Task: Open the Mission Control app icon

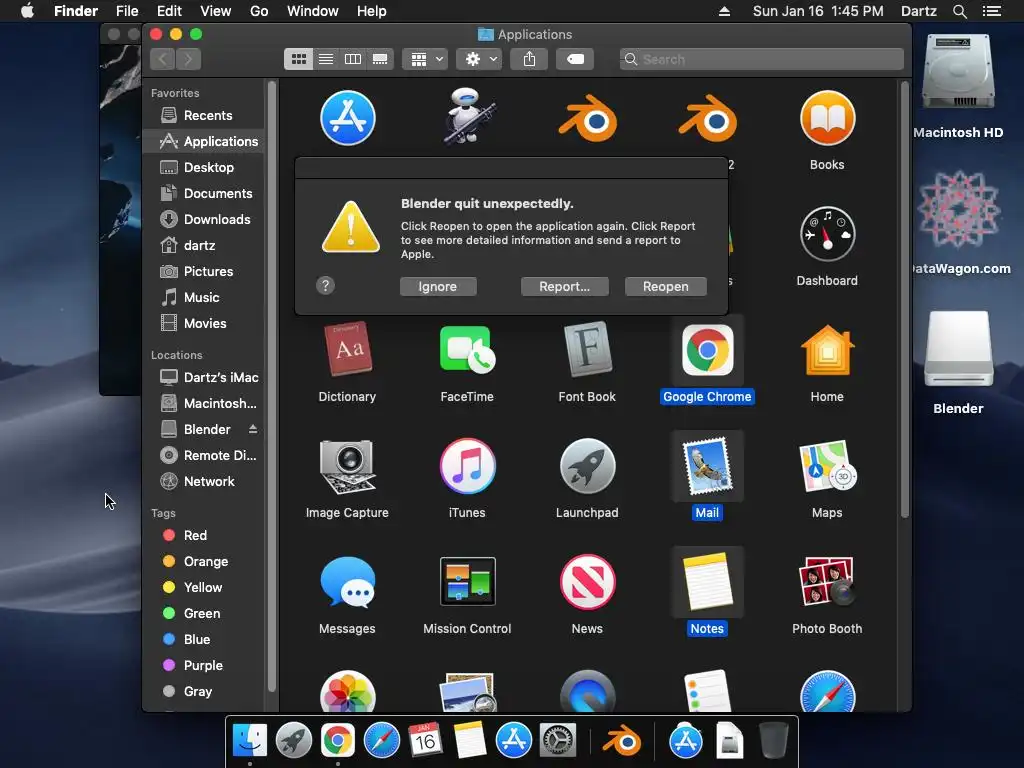Action: coord(468,582)
